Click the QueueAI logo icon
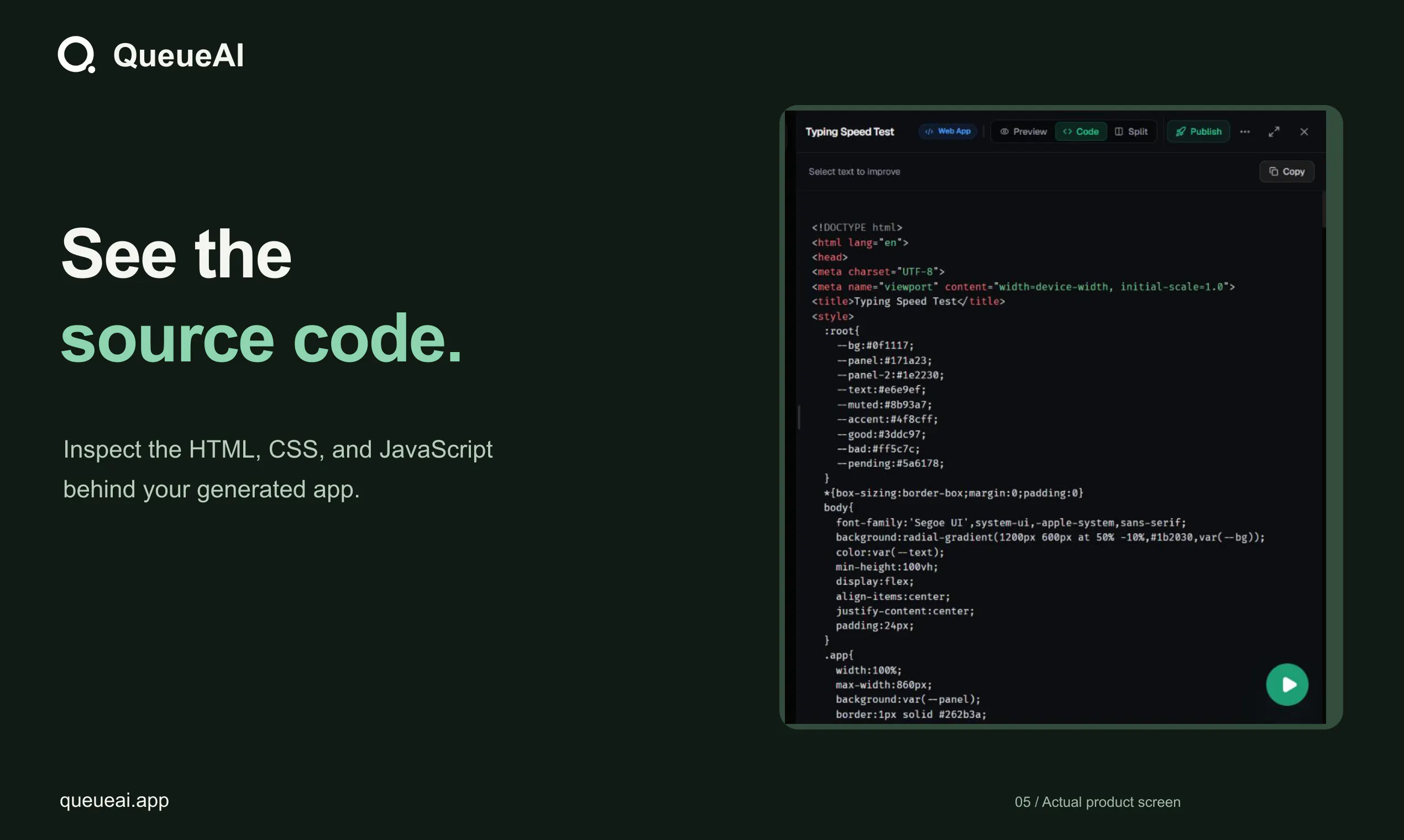 (x=76, y=55)
